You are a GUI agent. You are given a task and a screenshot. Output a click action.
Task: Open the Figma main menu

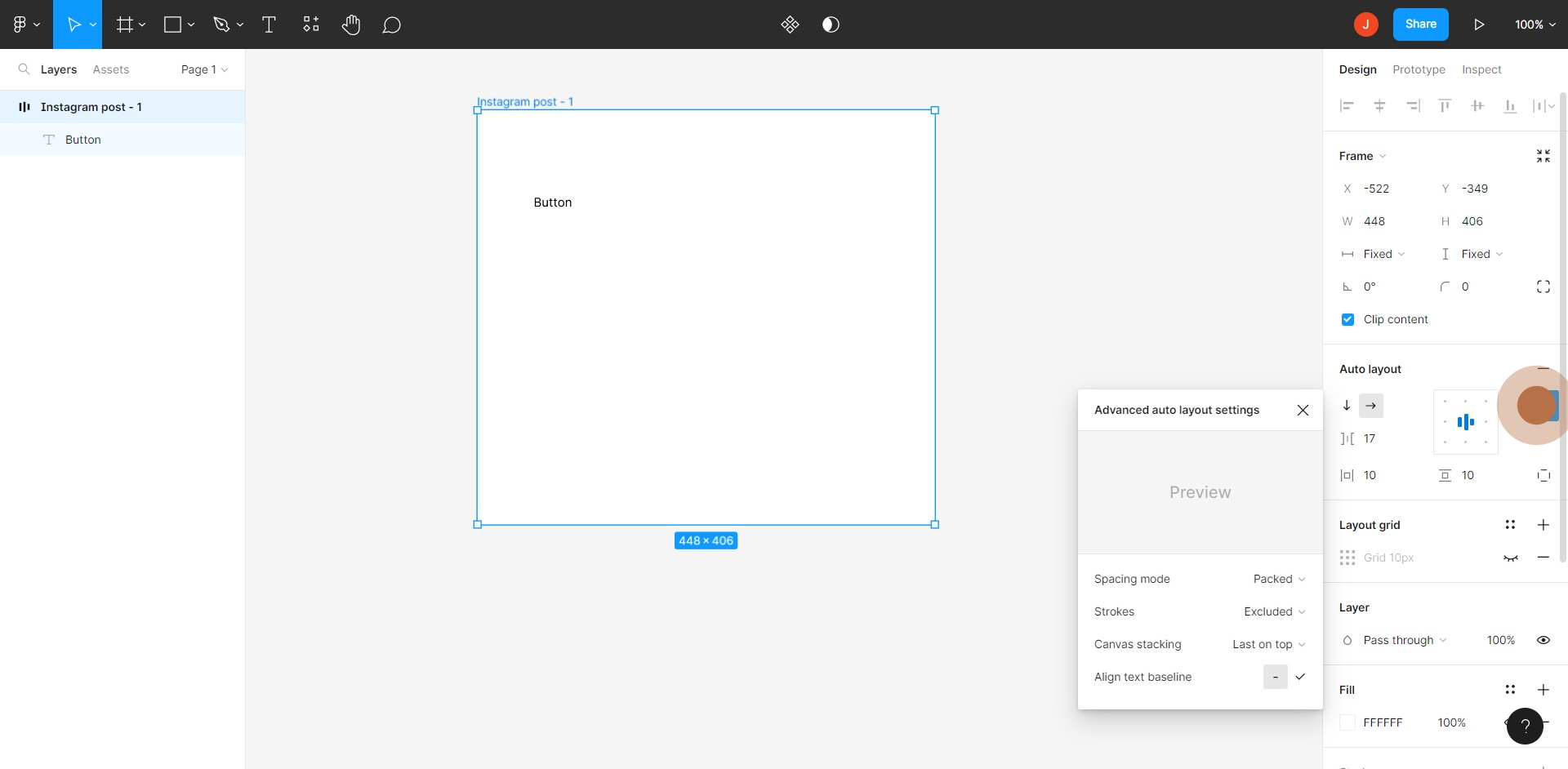(x=25, y=24)
